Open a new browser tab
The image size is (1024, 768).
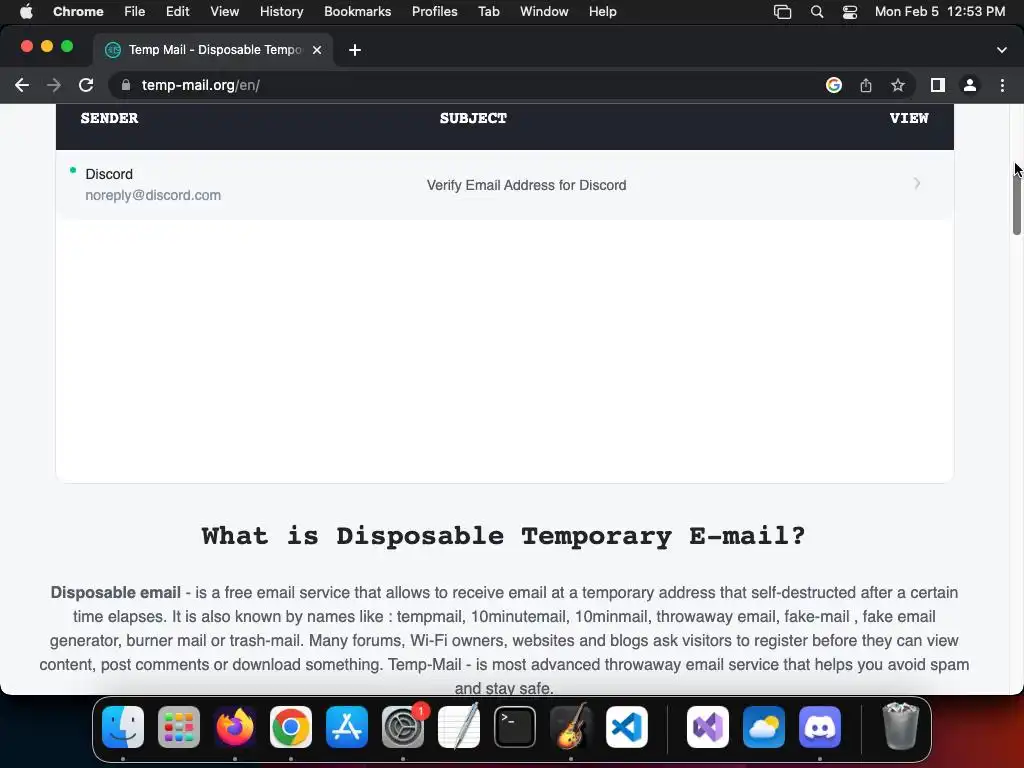coord(355,50)
